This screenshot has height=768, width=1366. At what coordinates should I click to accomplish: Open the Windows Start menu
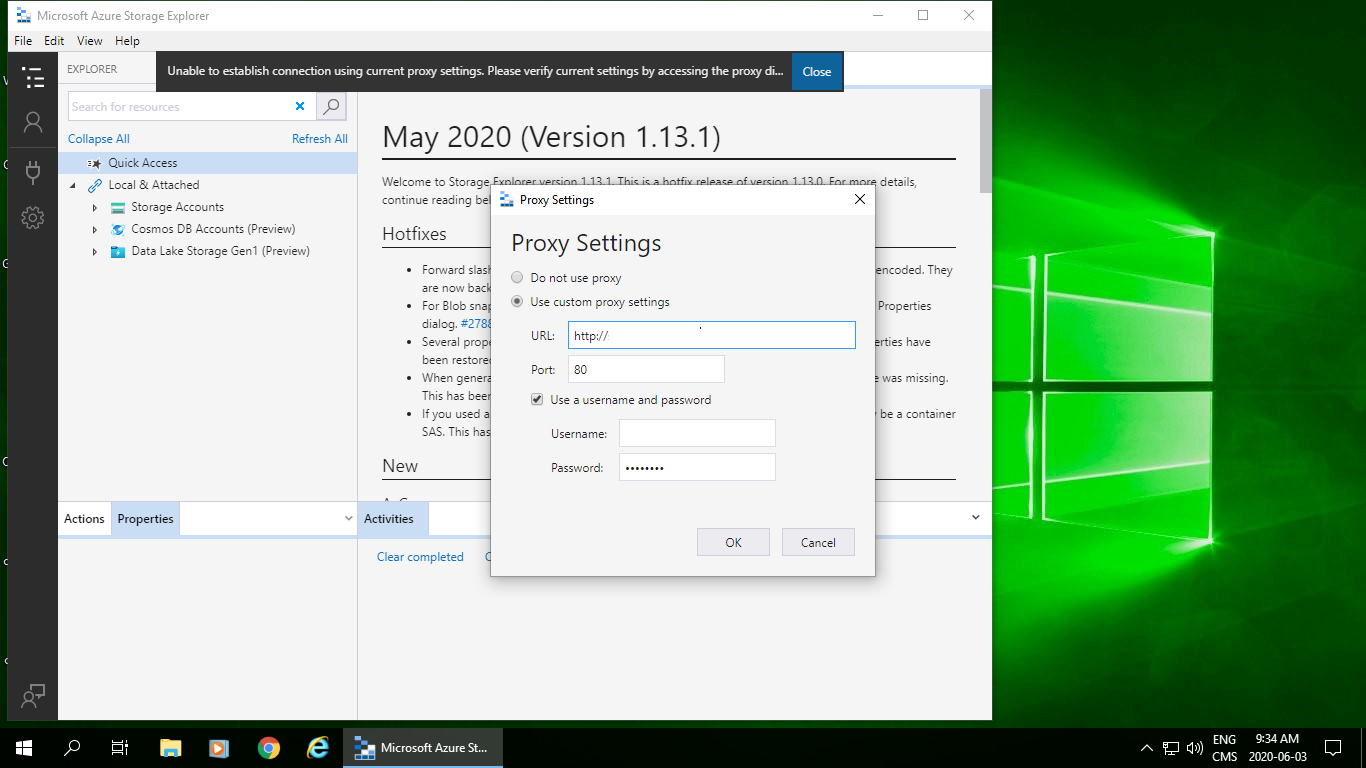pyautogui.click(x=23, y=748)
